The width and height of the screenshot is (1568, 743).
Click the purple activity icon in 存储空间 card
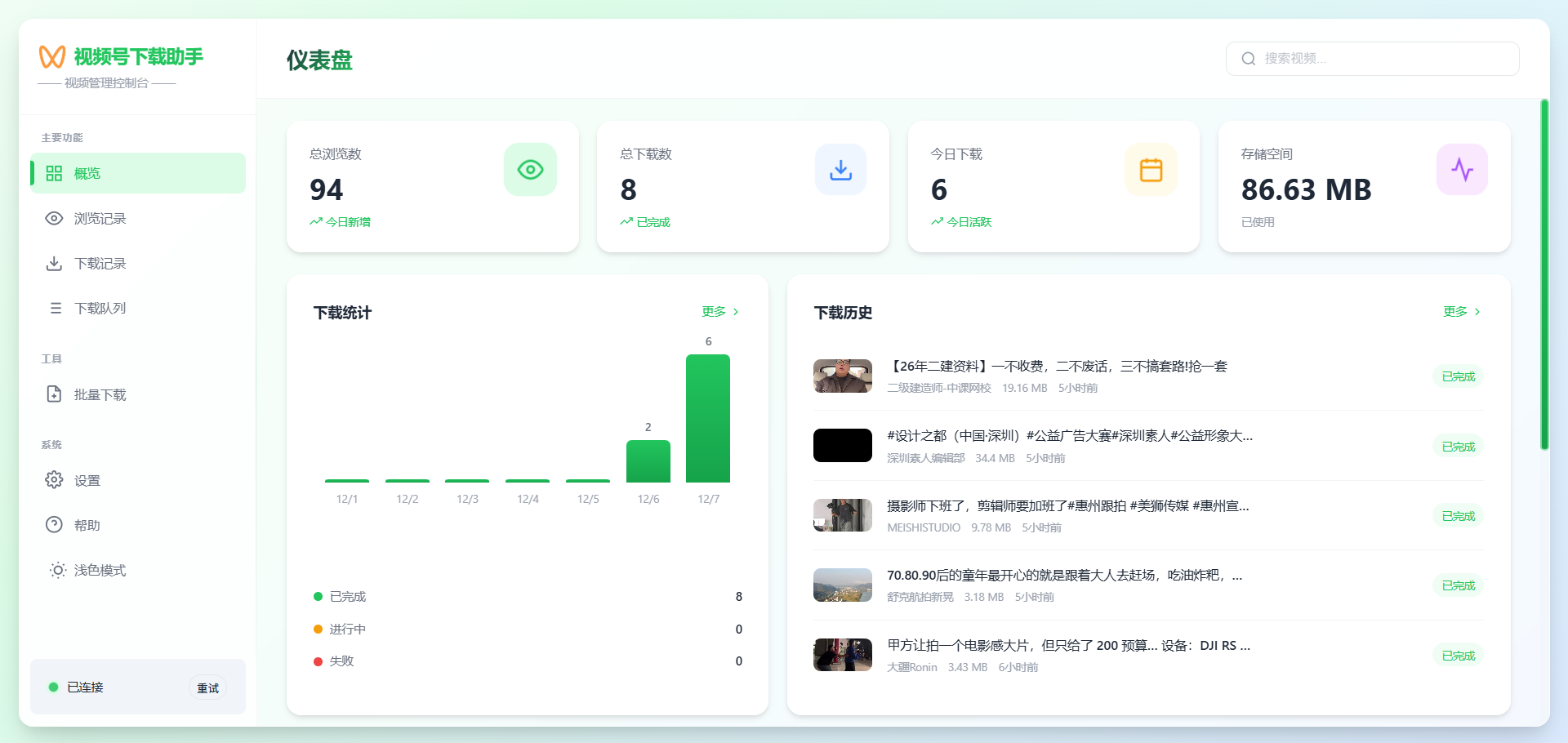1462,170
